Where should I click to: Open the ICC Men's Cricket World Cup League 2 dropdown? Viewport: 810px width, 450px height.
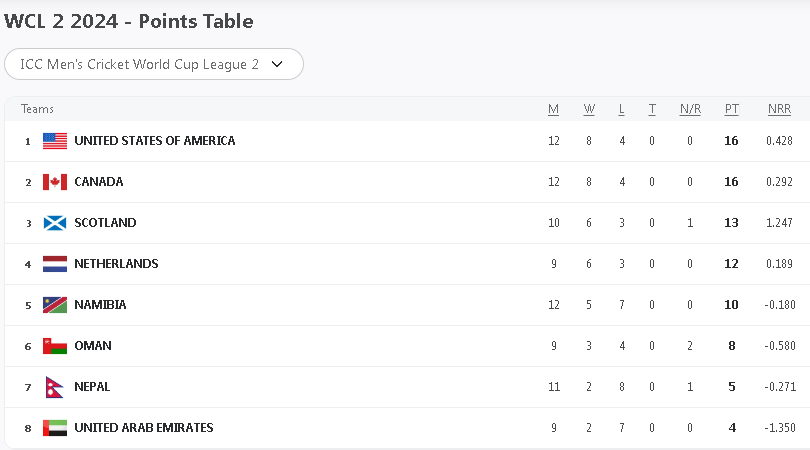(154, 64)
